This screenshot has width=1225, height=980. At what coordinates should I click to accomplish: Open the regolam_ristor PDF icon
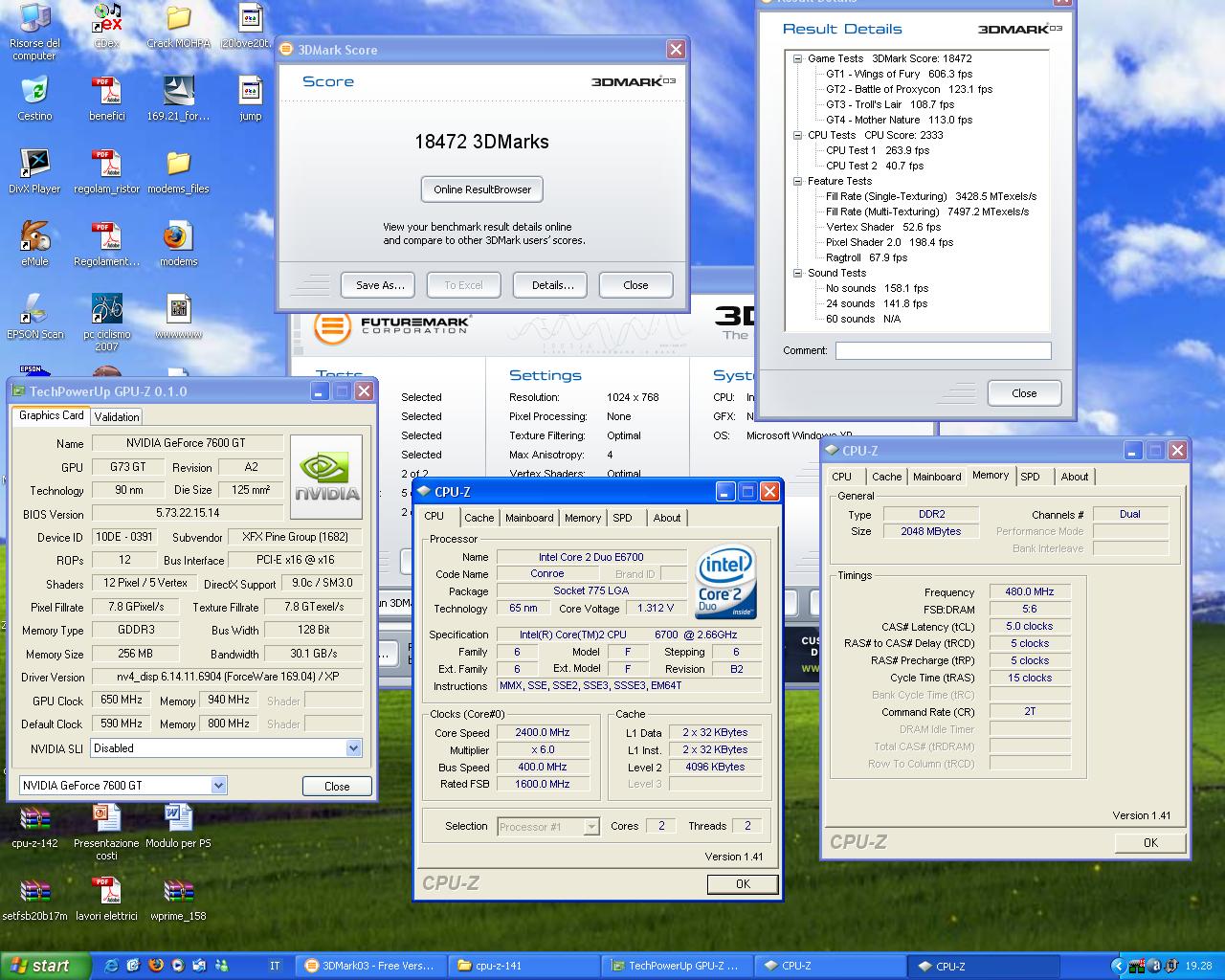(x=107, y=171)
